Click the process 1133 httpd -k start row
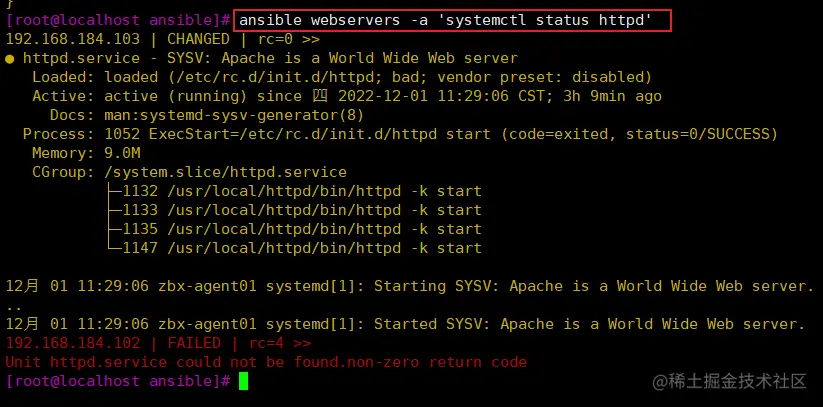Image resolution: width=823 pixels, height=407 pixels. tap(294, 210)
